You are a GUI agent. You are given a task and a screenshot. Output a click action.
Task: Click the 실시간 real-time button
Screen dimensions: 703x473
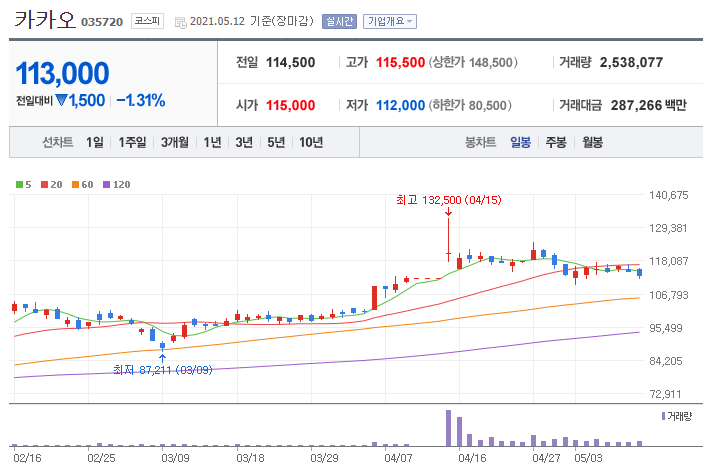pyautogui.click(x=339, y=22)
